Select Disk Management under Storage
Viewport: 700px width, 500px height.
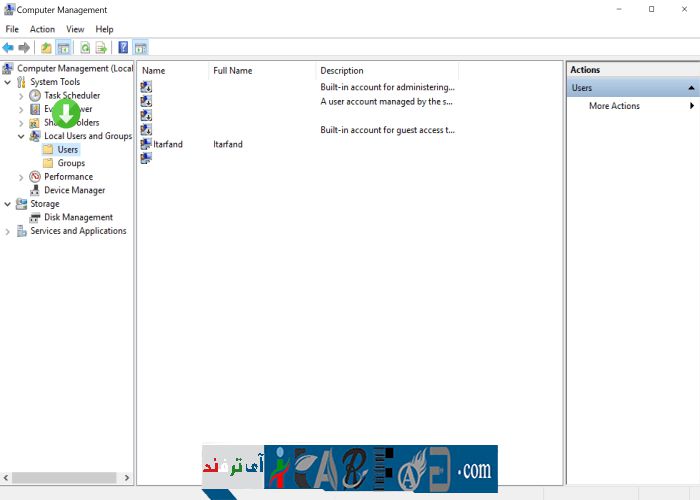78,217
